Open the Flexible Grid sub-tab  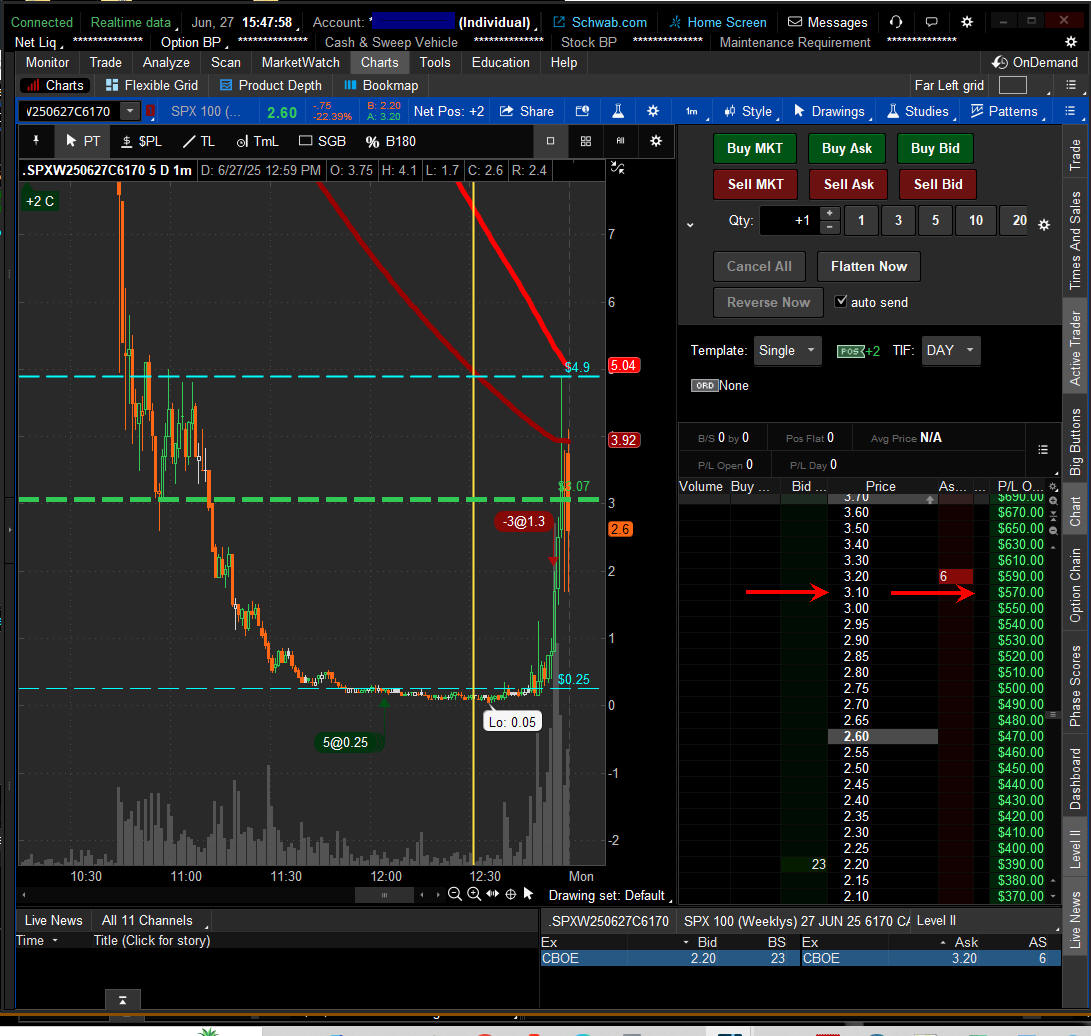point(152,86)
